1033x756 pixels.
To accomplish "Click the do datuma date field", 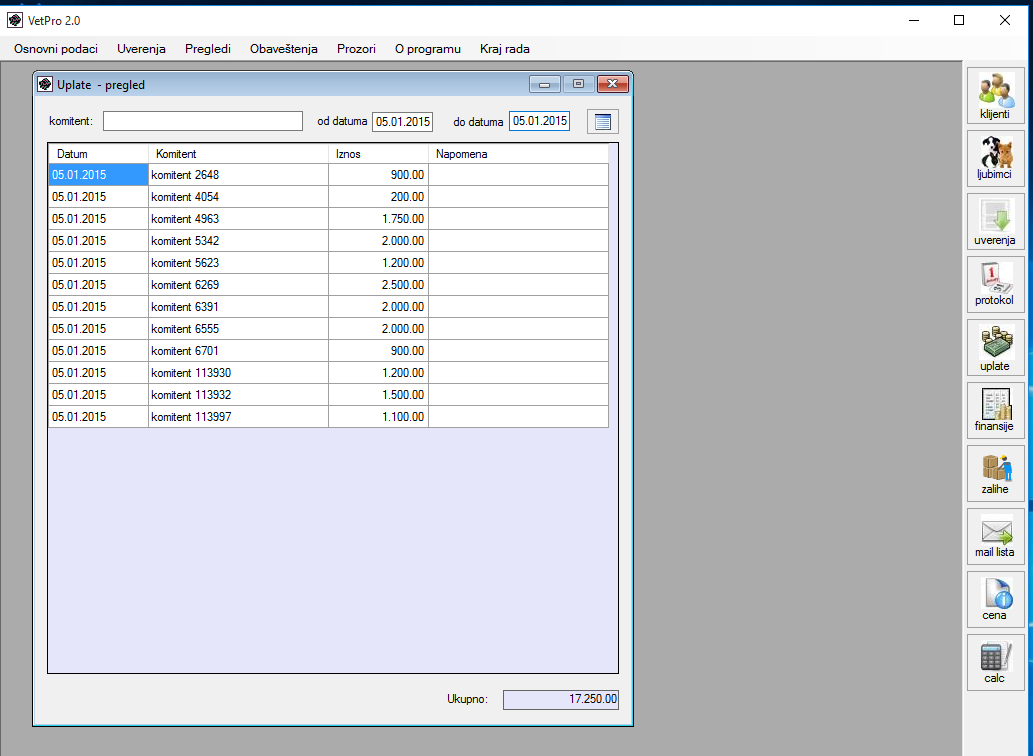I will (x=539, y=122).
